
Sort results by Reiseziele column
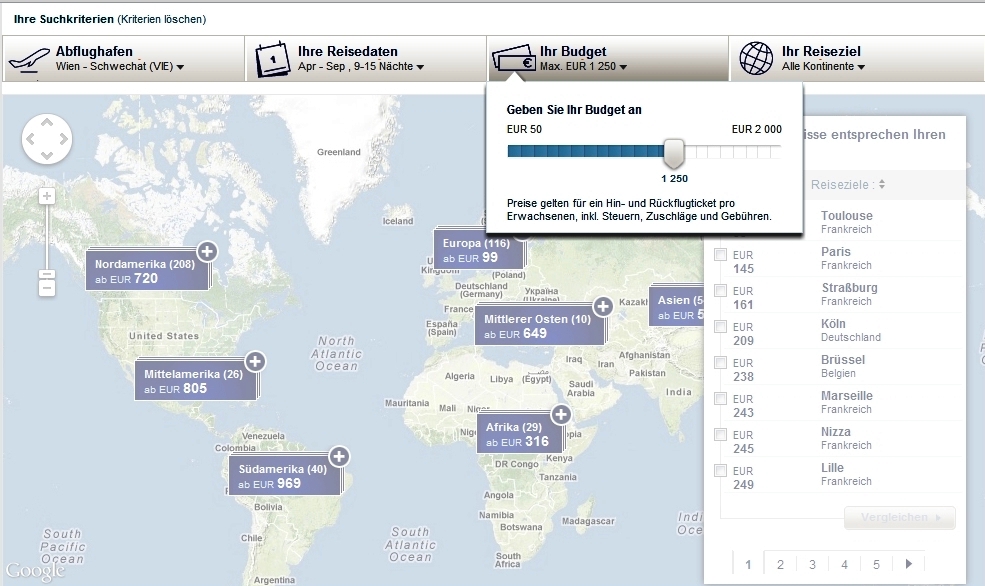pyautogui.click(x=847, y=185)
